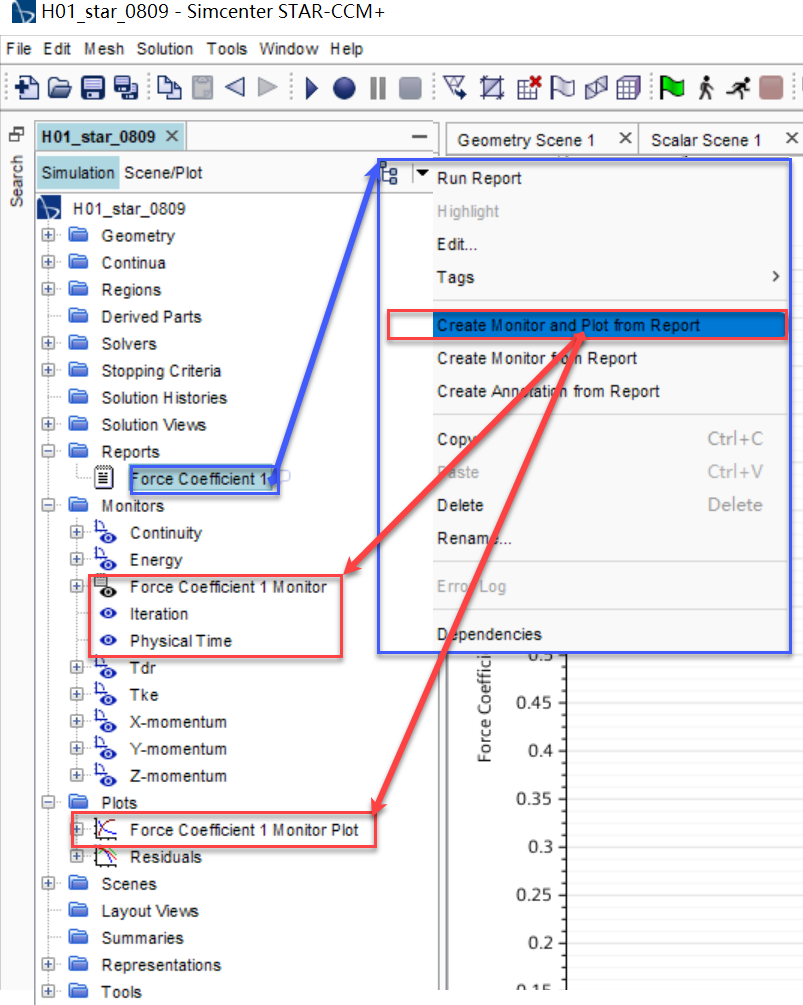Click the walking man step icon
This screenshot has height=1005, width=803.
pyautogui.click(x=706, y=88)
